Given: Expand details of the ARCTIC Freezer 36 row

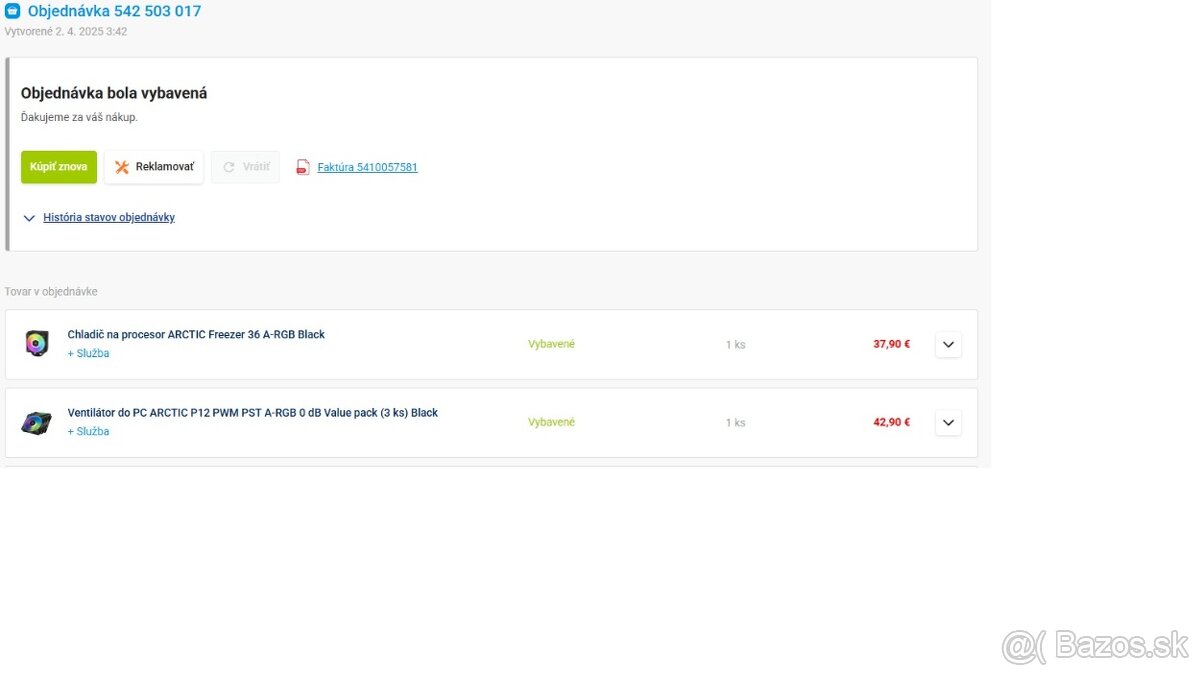Looking at the screenshot, I should pyautogui.click(x=949, y=344).
